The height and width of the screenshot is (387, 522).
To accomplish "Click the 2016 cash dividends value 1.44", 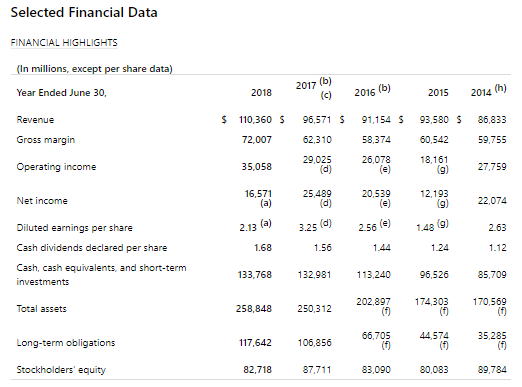I will pos(382,248).
